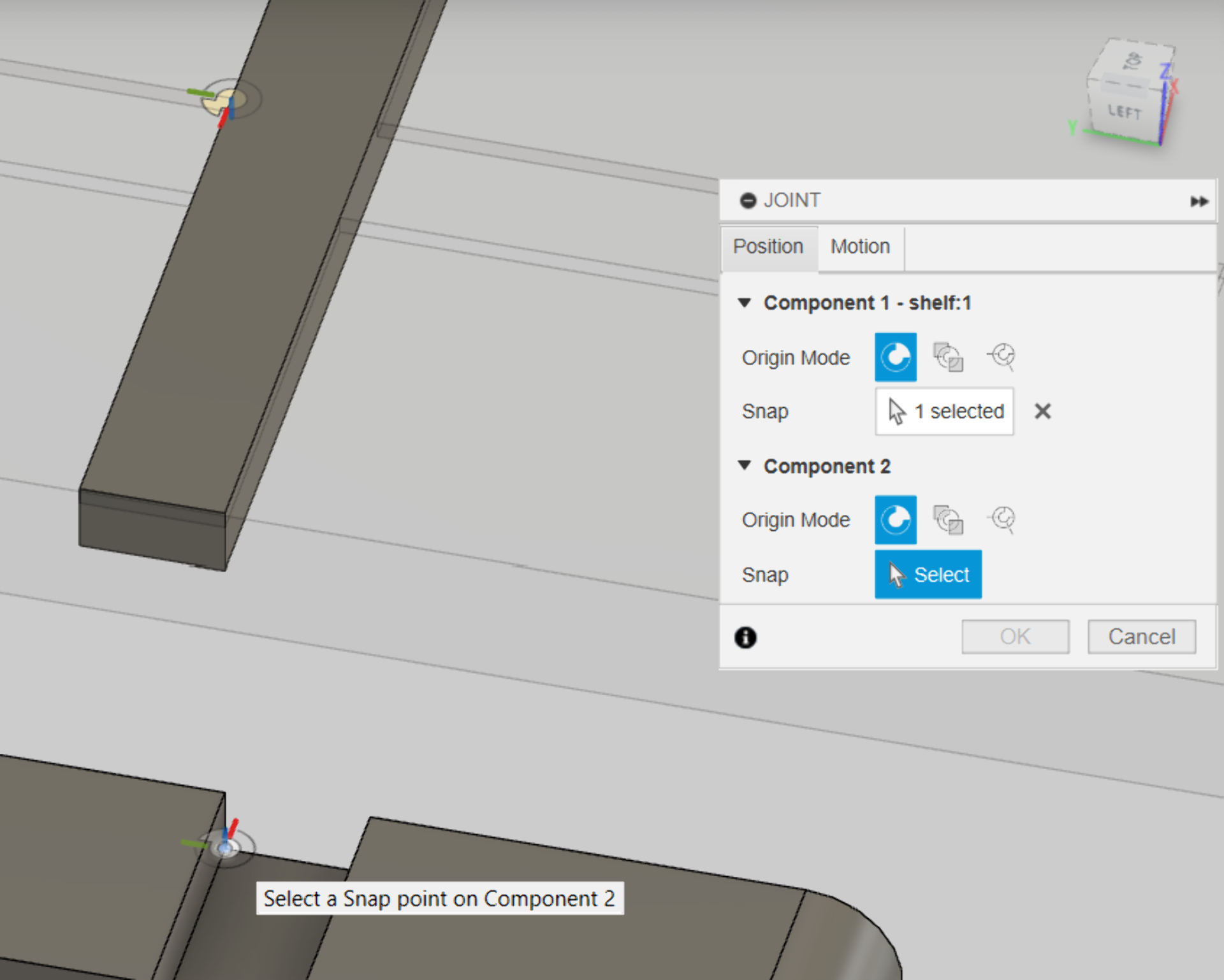Choose Two Edge Intersection mode for Component 2
The width and height of the screenshot is (1224, 980).
(x=1002, y=519)
